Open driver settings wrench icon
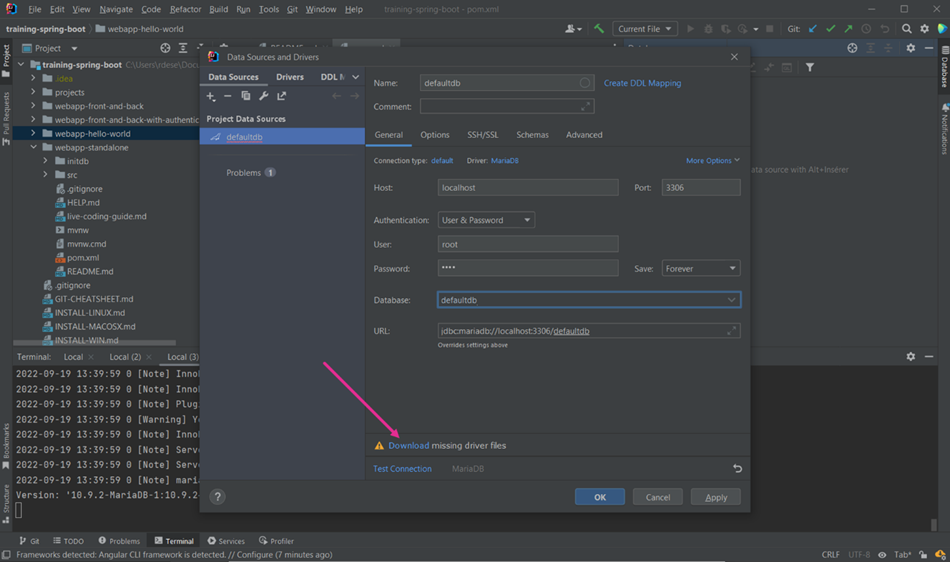 (264, 96)
